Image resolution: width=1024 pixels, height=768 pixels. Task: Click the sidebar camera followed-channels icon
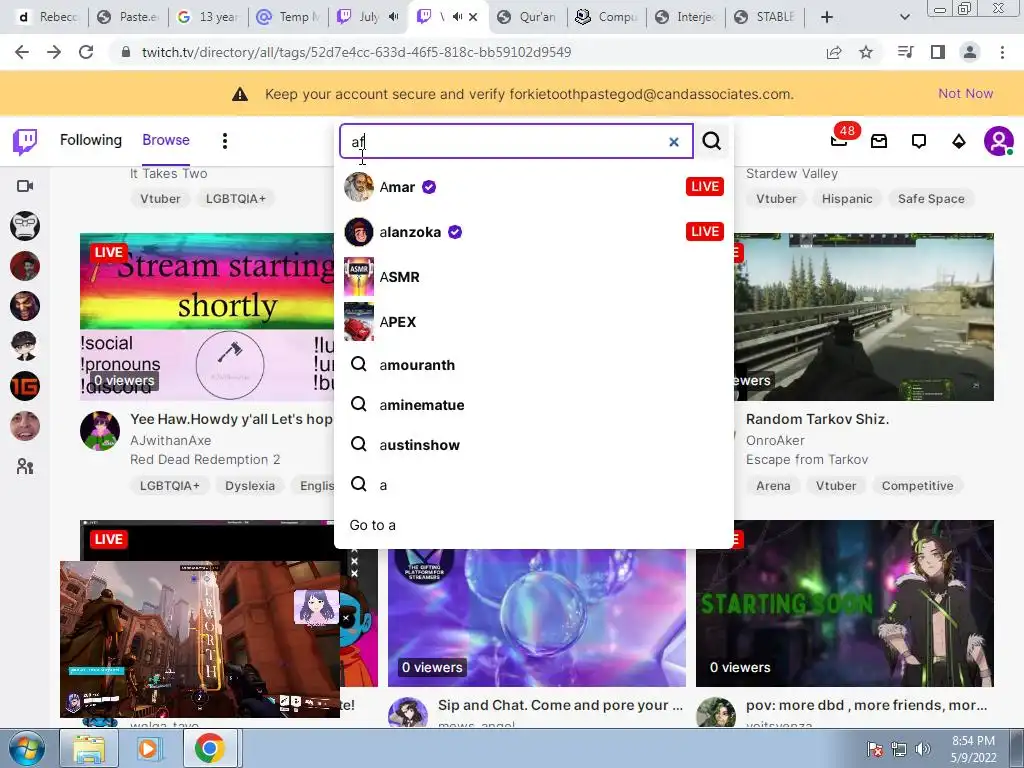click(x=25, y=186)
